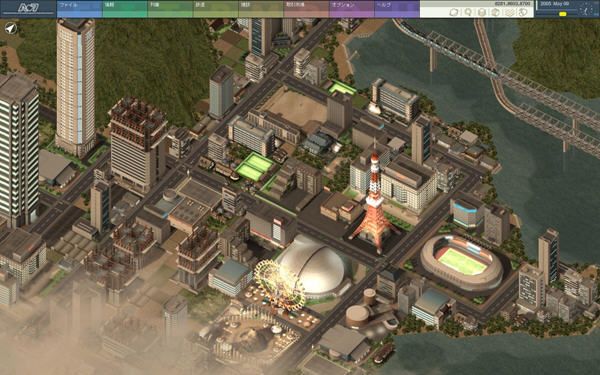Click the compass arrow icon at top-left

click(11, 29)
